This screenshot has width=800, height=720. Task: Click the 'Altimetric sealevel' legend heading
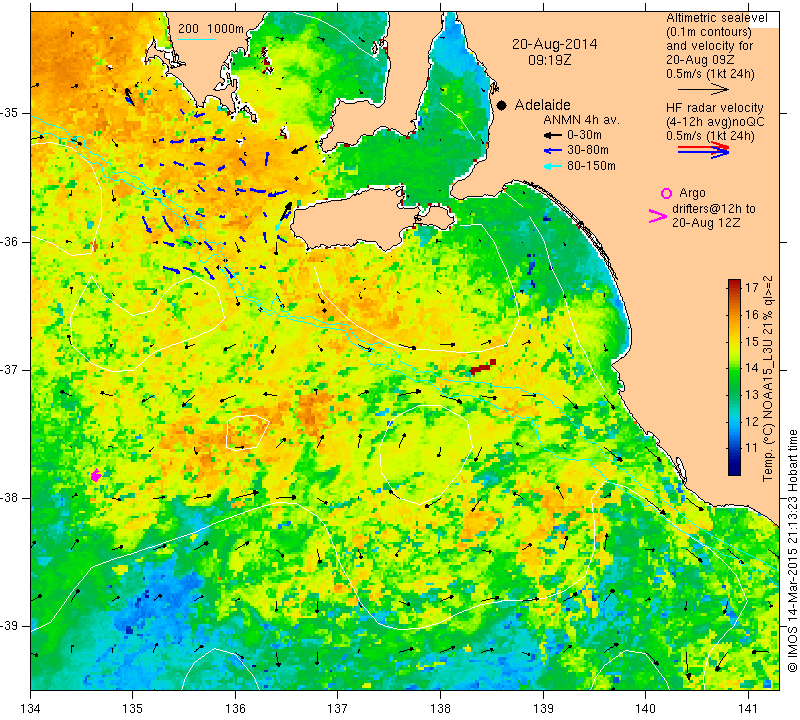coord(716,18)
